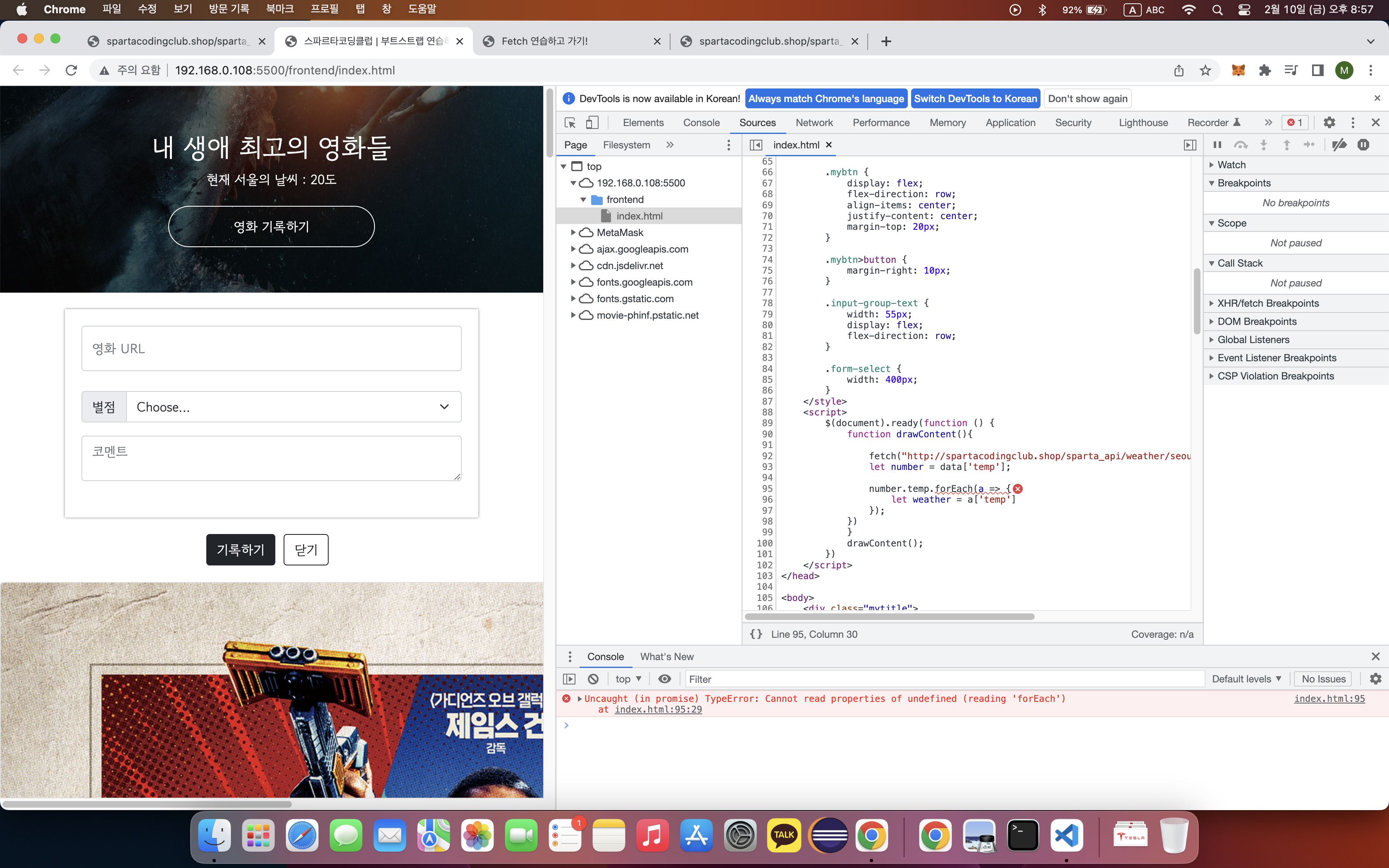This screenshot has width=1389, height=868.
Task: Click Switch DevTools to Korean
Action: tap(975, 99)
